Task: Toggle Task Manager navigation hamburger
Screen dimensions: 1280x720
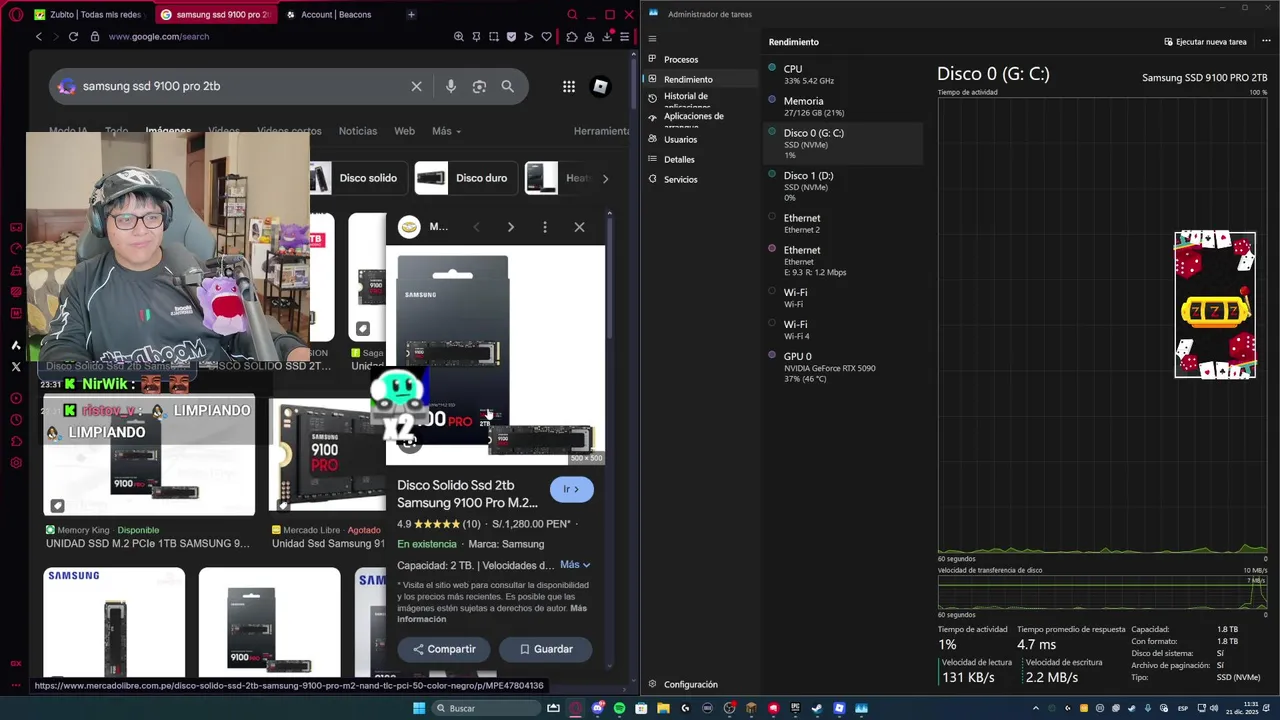Action: click(652, 39)
